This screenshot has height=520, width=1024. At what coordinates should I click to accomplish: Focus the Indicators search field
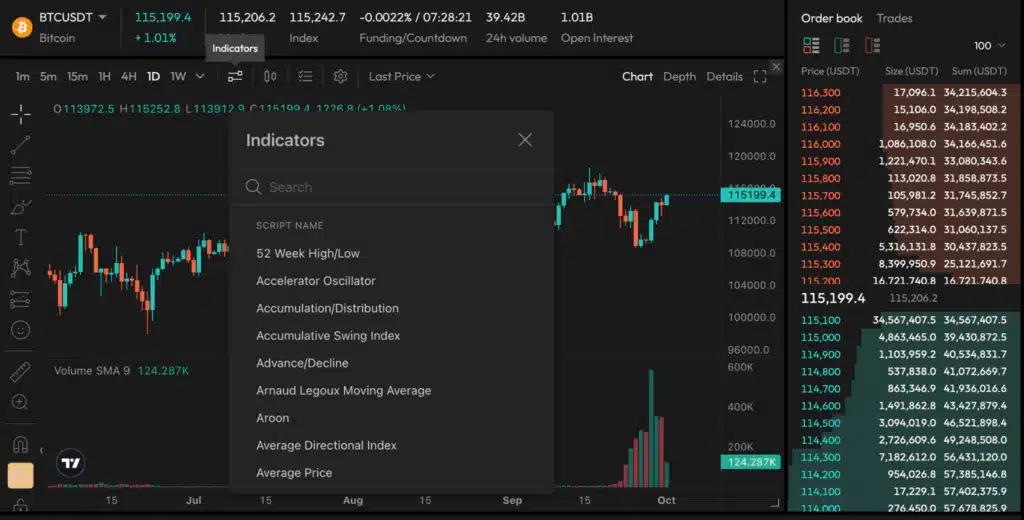[392, 187]
